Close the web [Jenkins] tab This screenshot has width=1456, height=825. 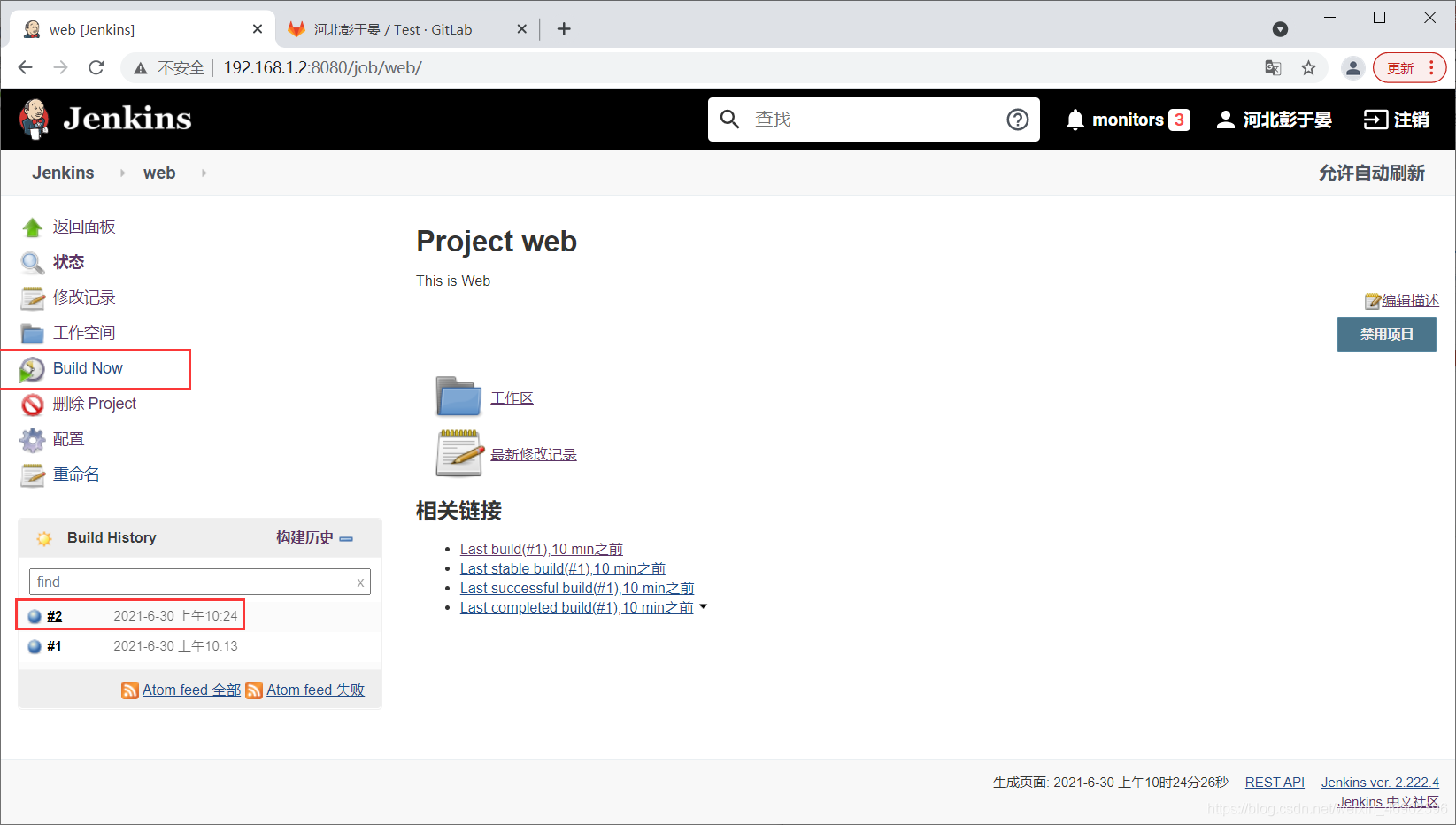pos(258,29)
